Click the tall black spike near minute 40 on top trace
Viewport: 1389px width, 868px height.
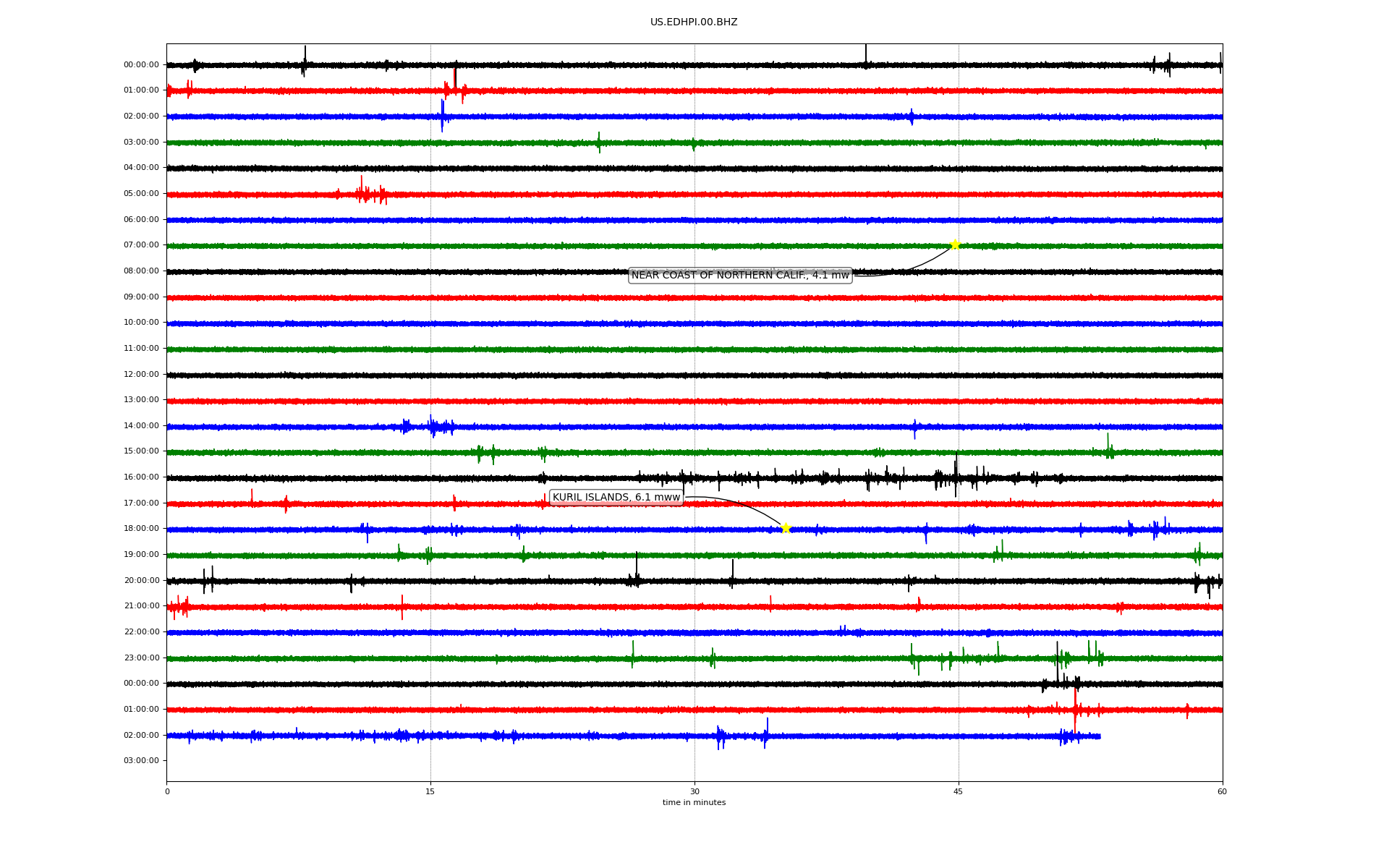(x=866, y=56)
